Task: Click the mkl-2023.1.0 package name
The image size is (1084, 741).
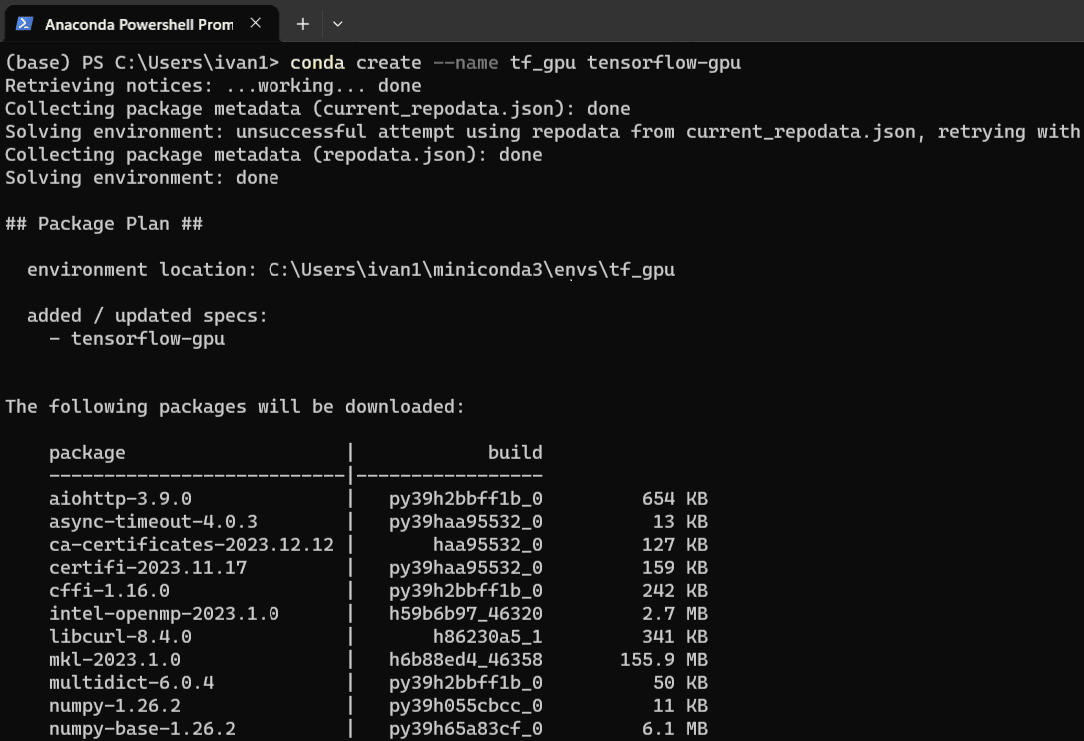Action: pos(115,660)
